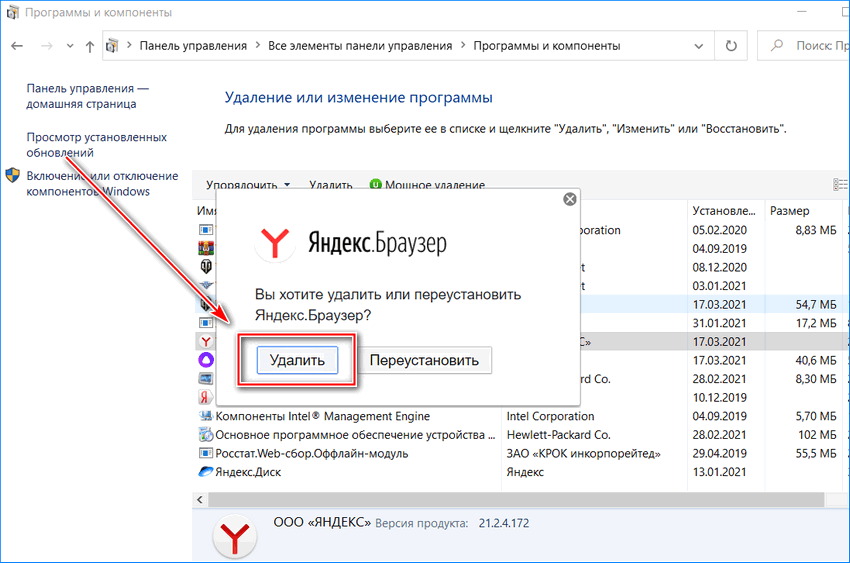Click red Я icon in 10.12.2019 row

click(x=205, y=397)
